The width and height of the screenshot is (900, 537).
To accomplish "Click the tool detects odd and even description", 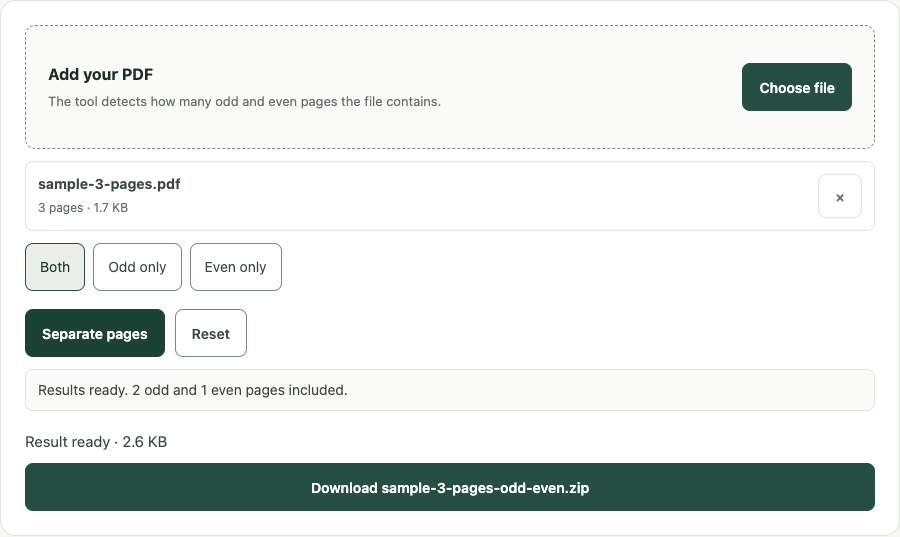I will click(245, 102).
